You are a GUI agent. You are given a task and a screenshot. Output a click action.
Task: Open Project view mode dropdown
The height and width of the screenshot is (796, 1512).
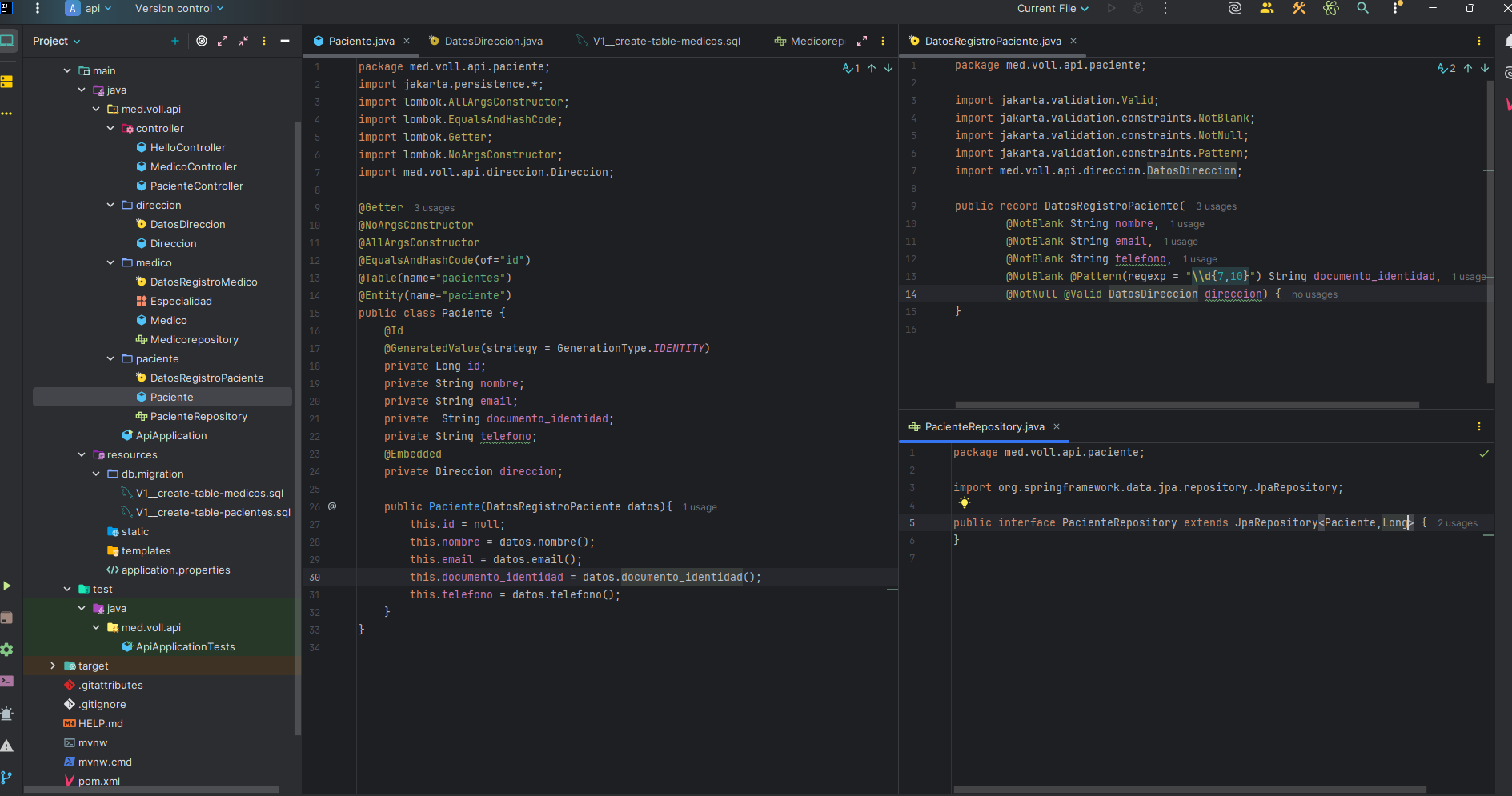coord(56,41)
